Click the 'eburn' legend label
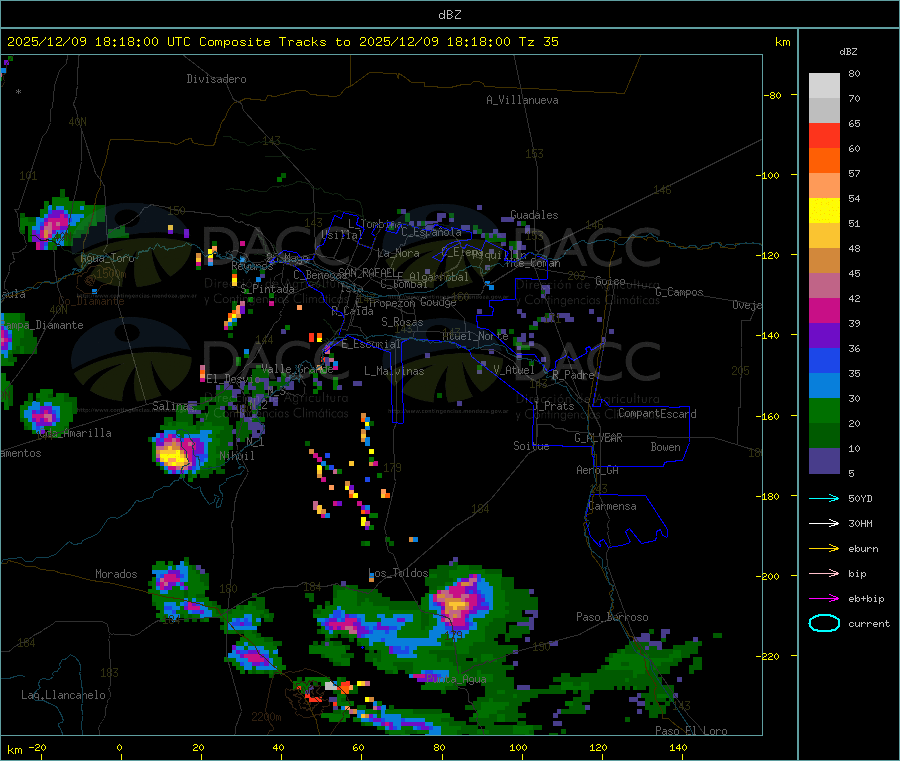This screenshot has width=900, height=761. (x=863, y=549)
